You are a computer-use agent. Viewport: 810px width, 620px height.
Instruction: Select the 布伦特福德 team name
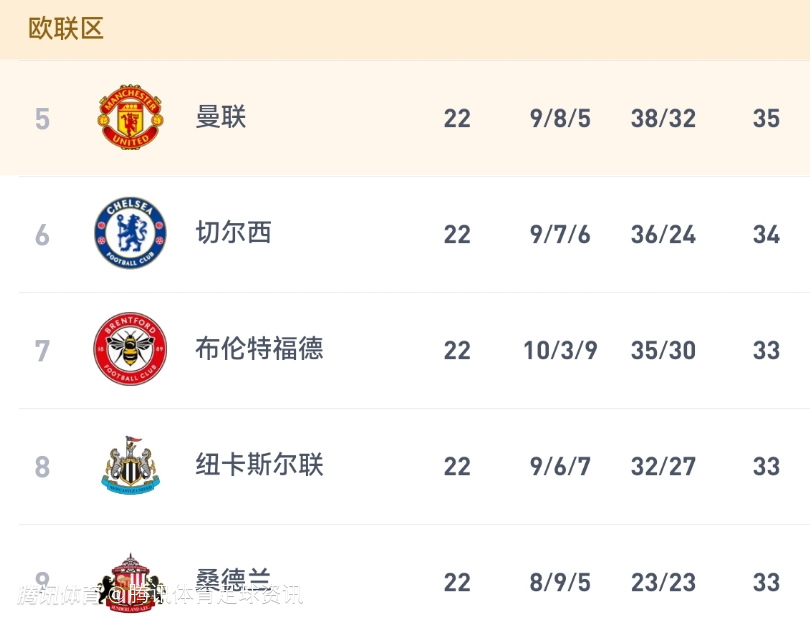pyautogui.click(x=260, y=349)
